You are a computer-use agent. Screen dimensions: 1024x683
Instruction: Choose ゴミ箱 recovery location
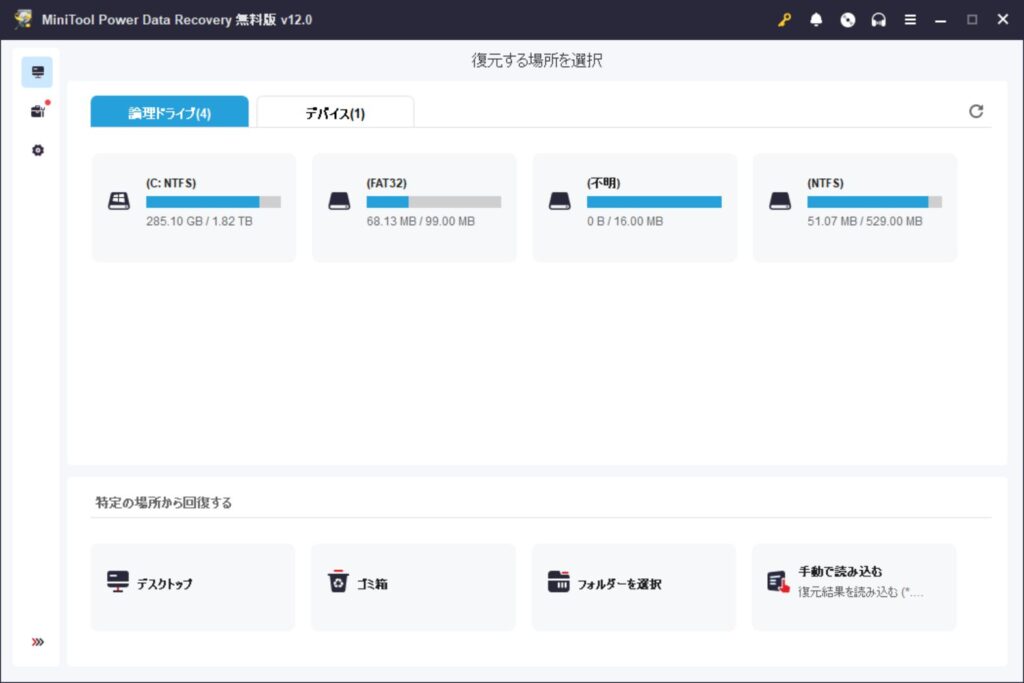coord(413,587)
